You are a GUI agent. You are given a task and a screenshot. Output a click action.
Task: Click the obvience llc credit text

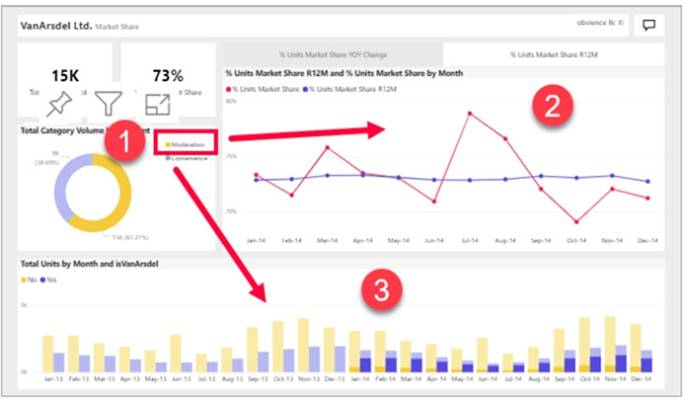(x=600, y=22)
